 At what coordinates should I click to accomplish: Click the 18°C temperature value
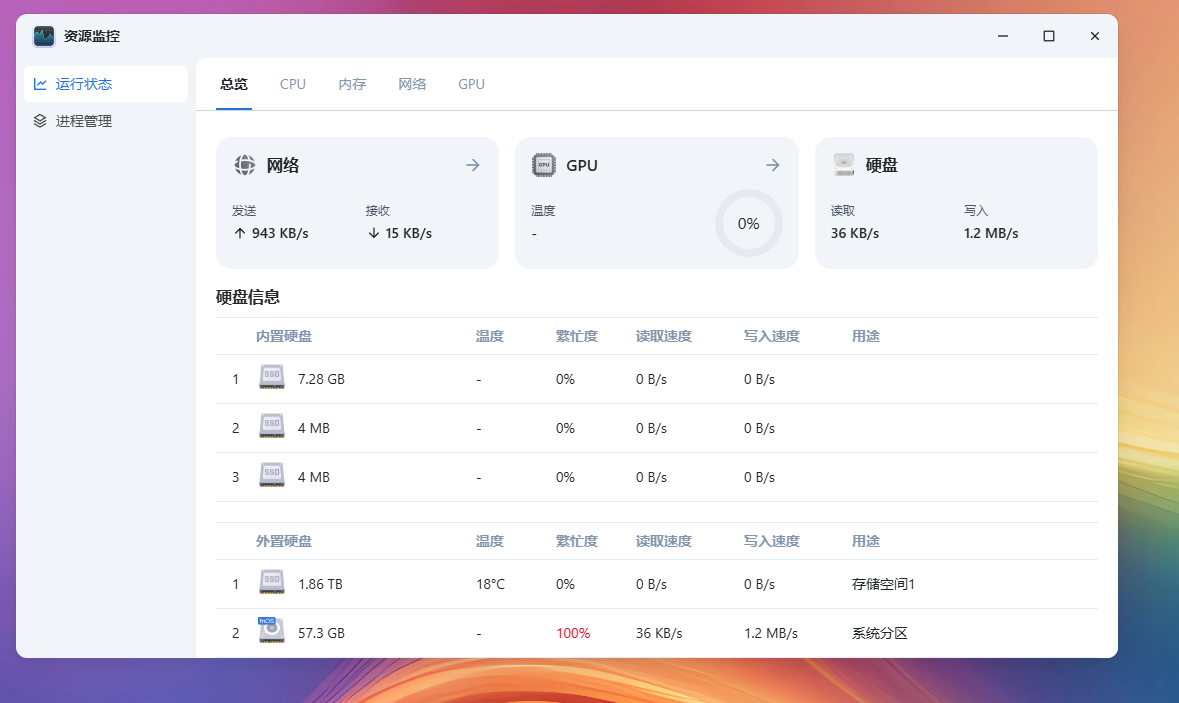pyautogui.click(x=490, y=584)
